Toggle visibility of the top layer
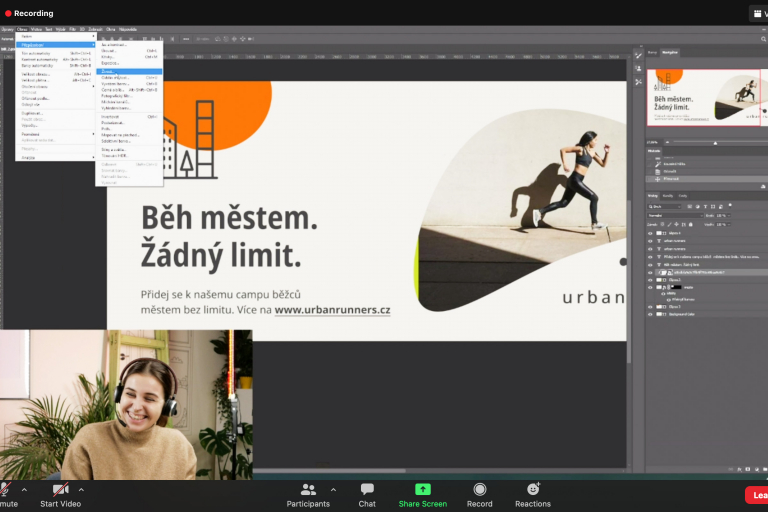Viewport: 768px width, 512px height. 650,231
